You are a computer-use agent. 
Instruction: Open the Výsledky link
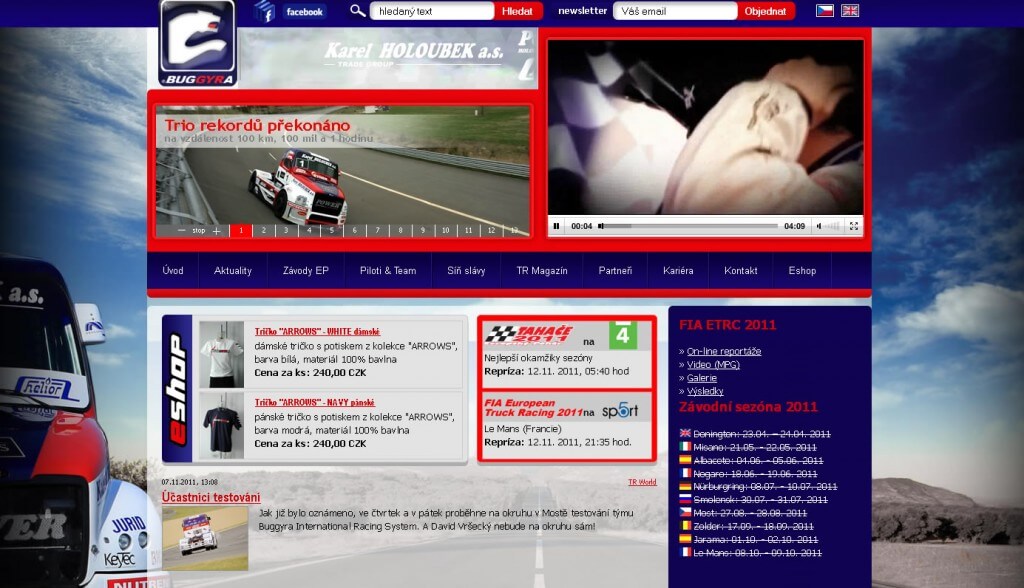[705, 391]
